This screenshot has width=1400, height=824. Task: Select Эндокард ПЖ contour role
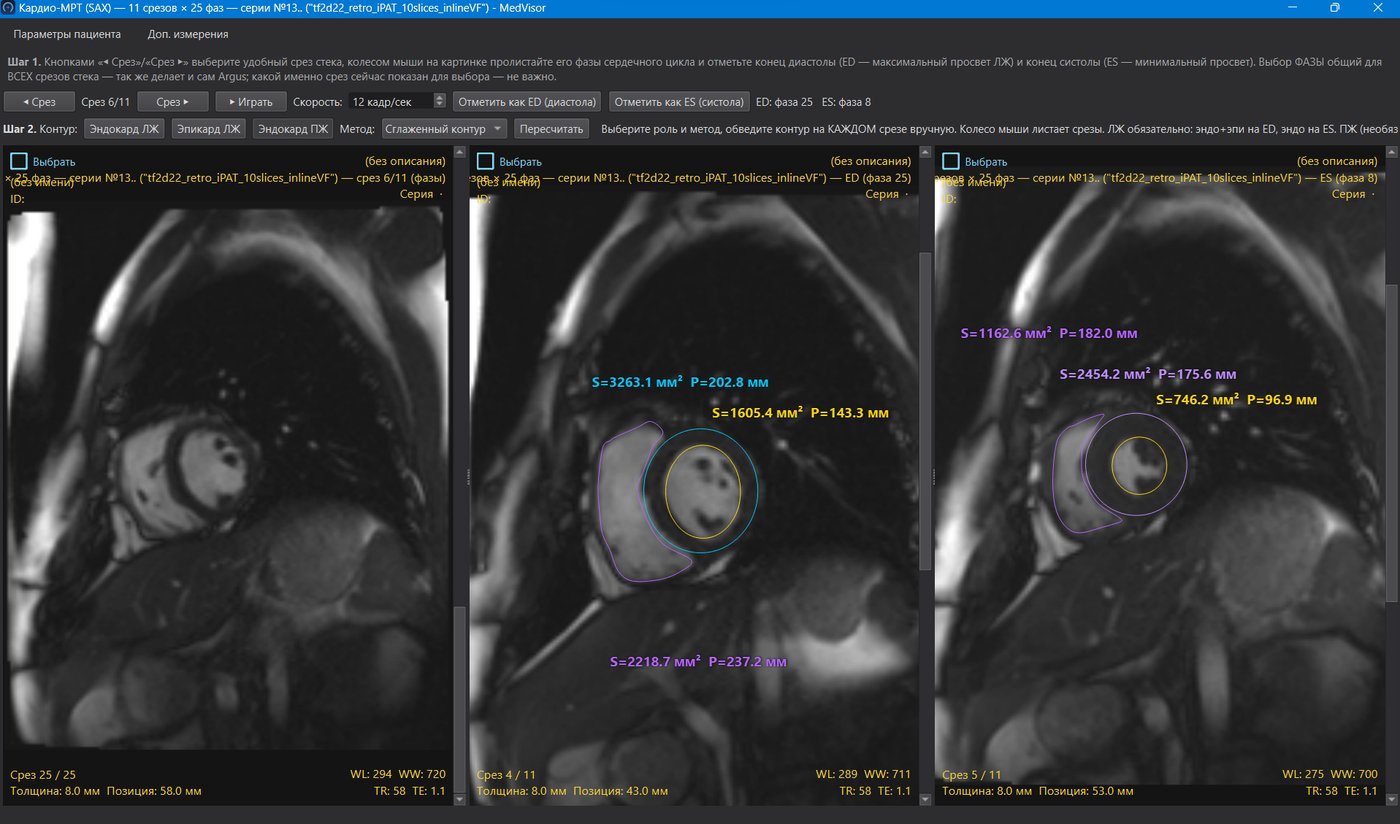(293, 129)
